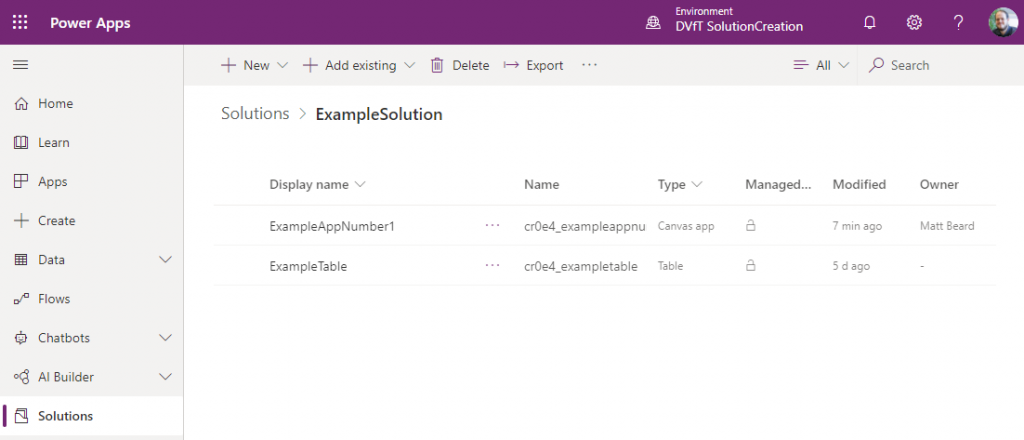This screenshot has height=440, width=1024.
Task: Click the Canvas app type cell
Action: click(x=686, y=227)
